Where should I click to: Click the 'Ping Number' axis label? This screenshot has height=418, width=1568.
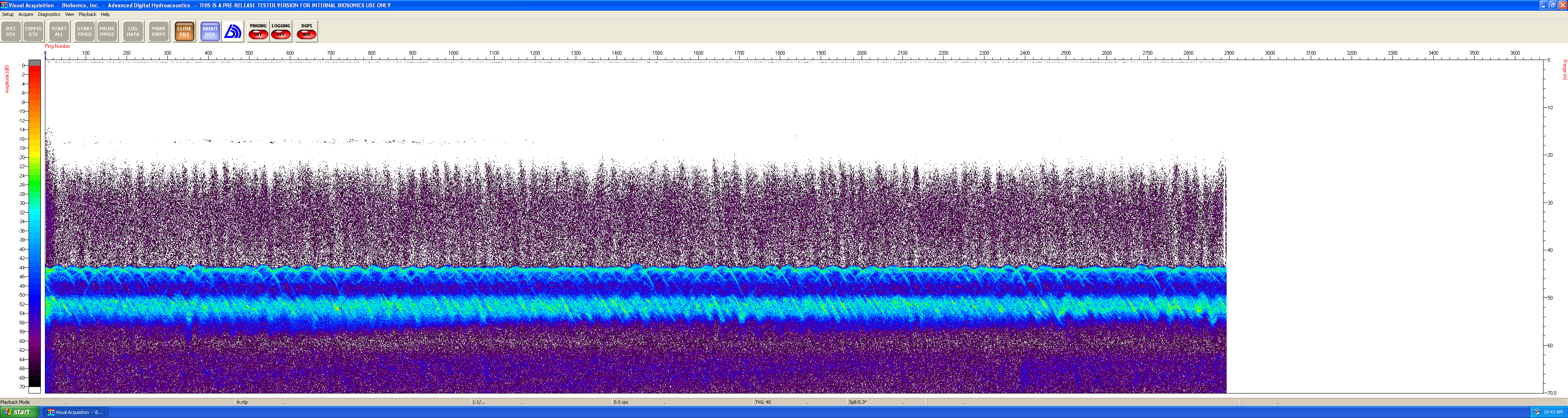click(x=58, y=46)
